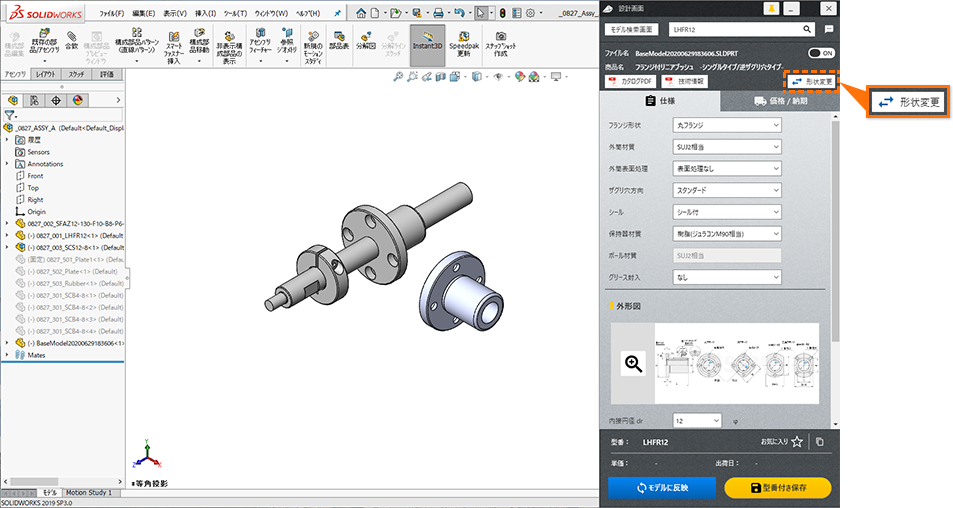Click the モデルに反映 button
Screen dimensions: 953x508
pos(662,488)
